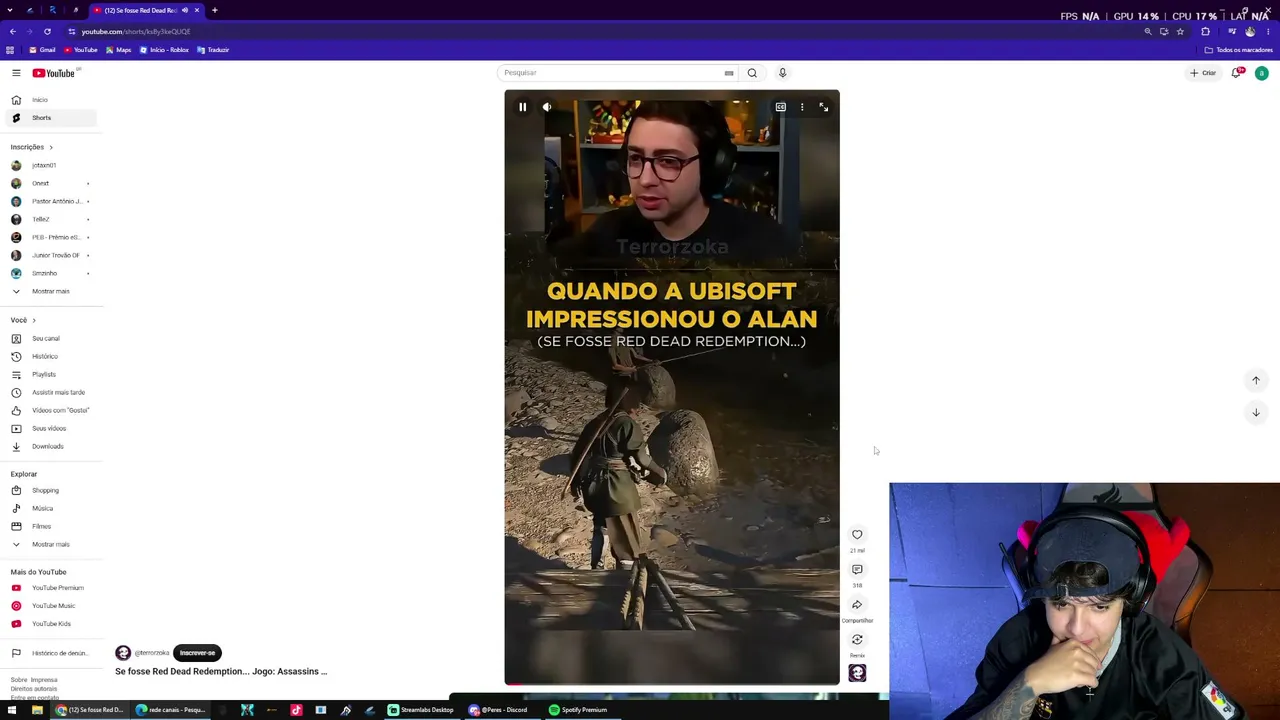This screenshot has width=1280, height=720.
Task: Reload the page in the browser
Action: pos(47,32)
